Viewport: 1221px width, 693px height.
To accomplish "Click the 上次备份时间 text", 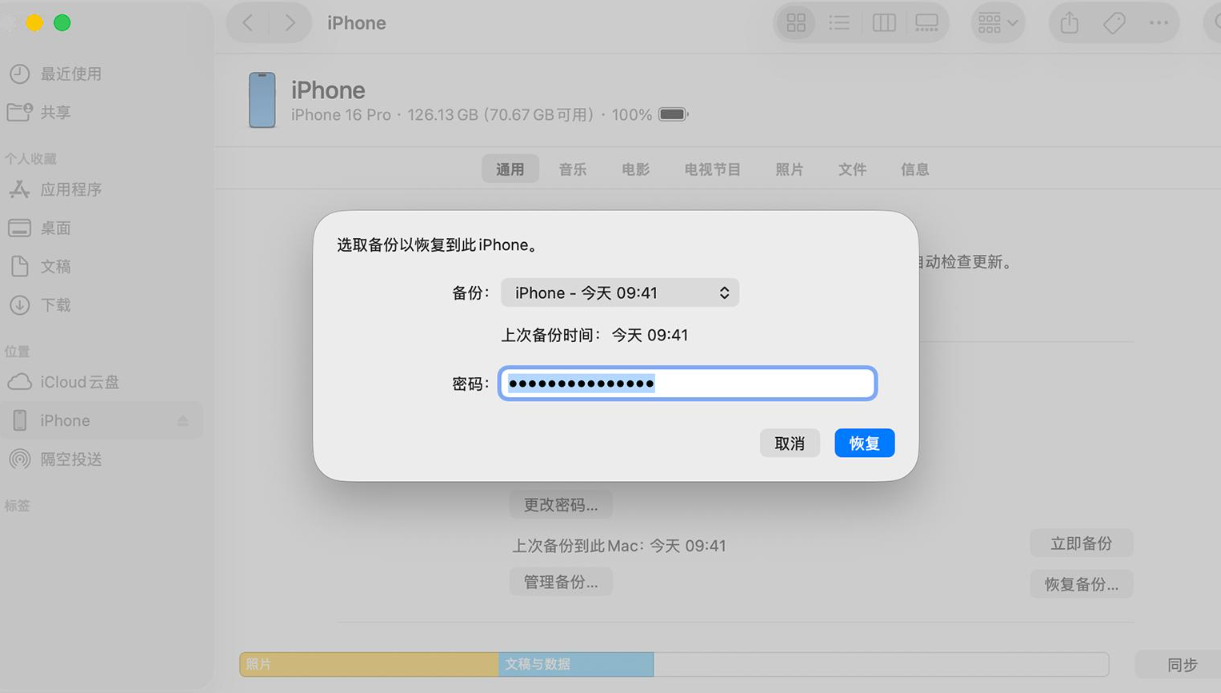I will (594, 335).
